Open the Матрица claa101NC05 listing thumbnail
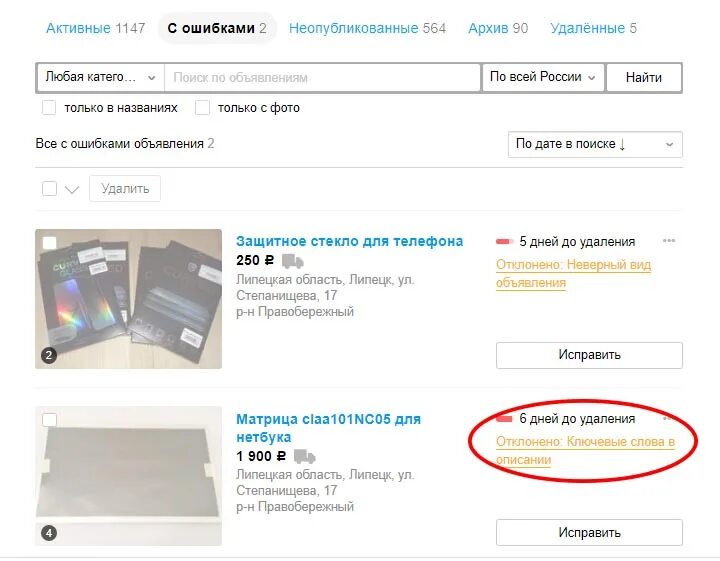This screenshot has width=720, height=561. (129, 476)
